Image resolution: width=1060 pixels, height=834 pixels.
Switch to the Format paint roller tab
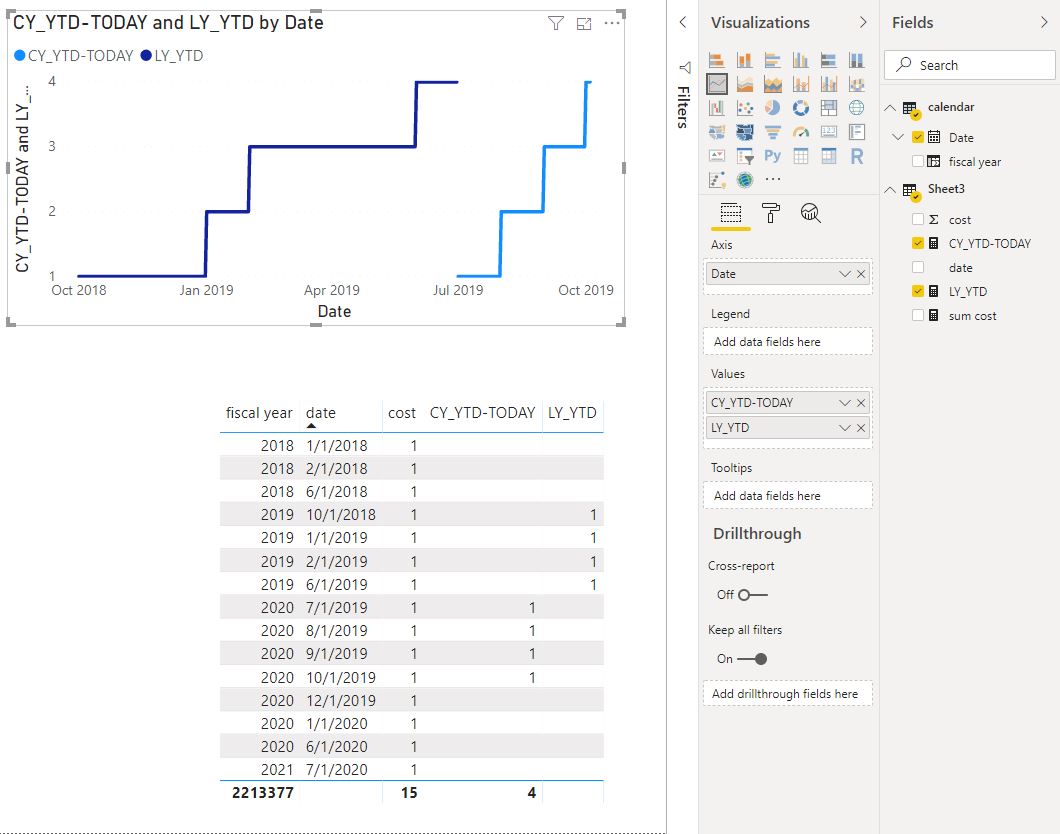[771, 213]
